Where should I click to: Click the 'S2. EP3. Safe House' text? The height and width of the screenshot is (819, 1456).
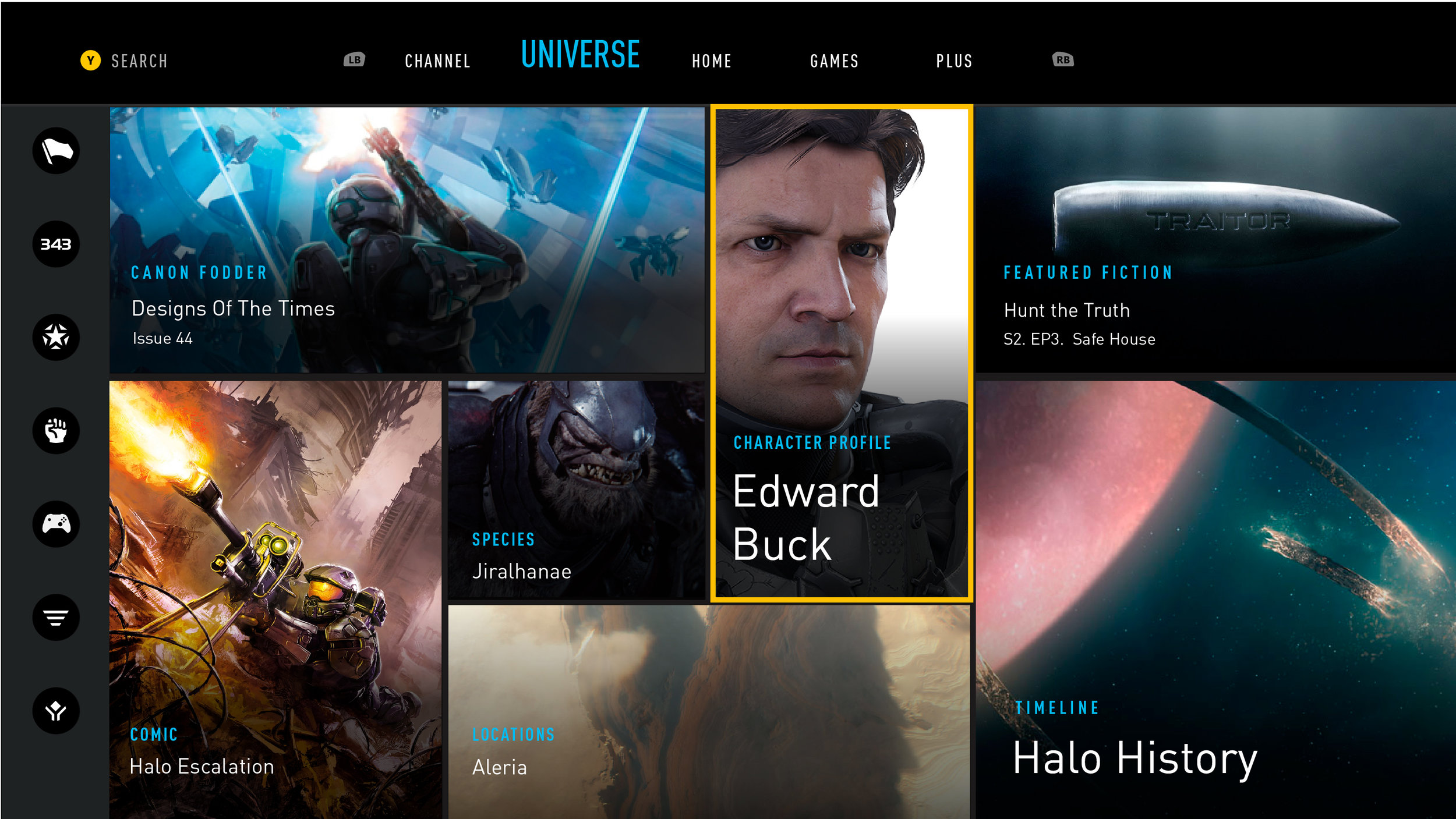pos(1079,339)
